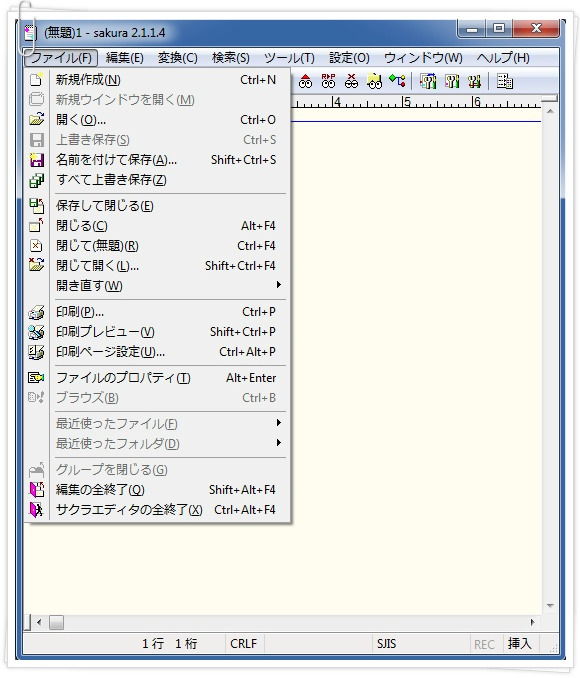Click the blank-page icon beside 新規作成

(36, 80)
